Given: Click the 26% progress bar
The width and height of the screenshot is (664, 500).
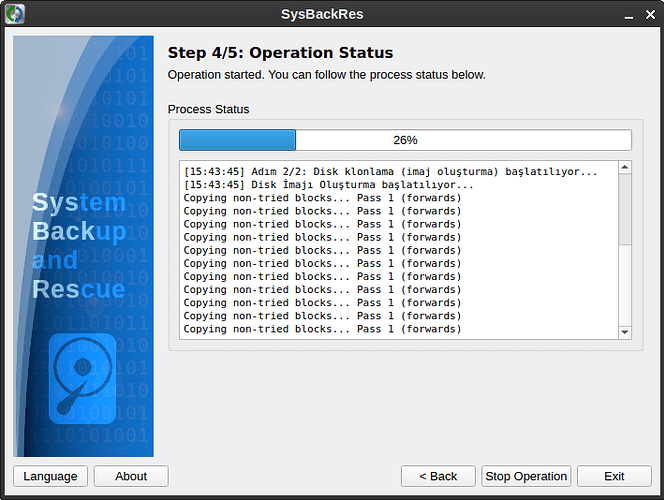Looking at the screenshot, I should pyautogui.click(x=405, y=140).
